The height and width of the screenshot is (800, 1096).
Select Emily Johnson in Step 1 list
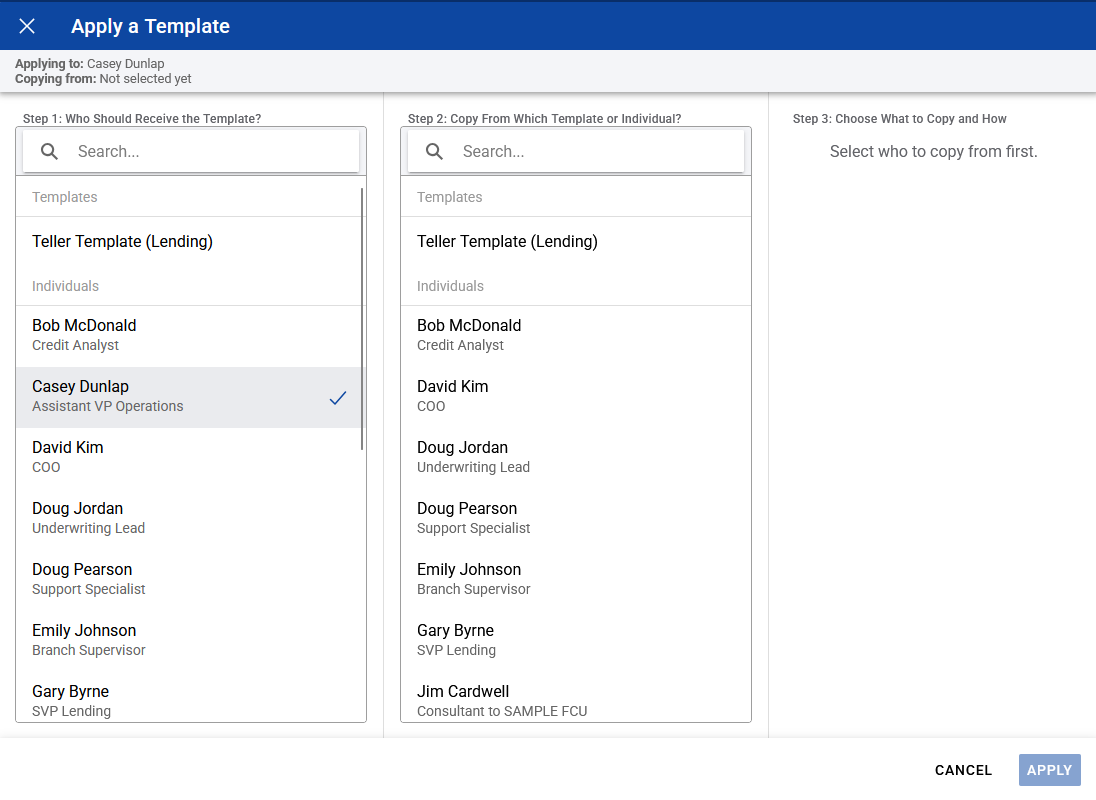(x=189, y=640)
